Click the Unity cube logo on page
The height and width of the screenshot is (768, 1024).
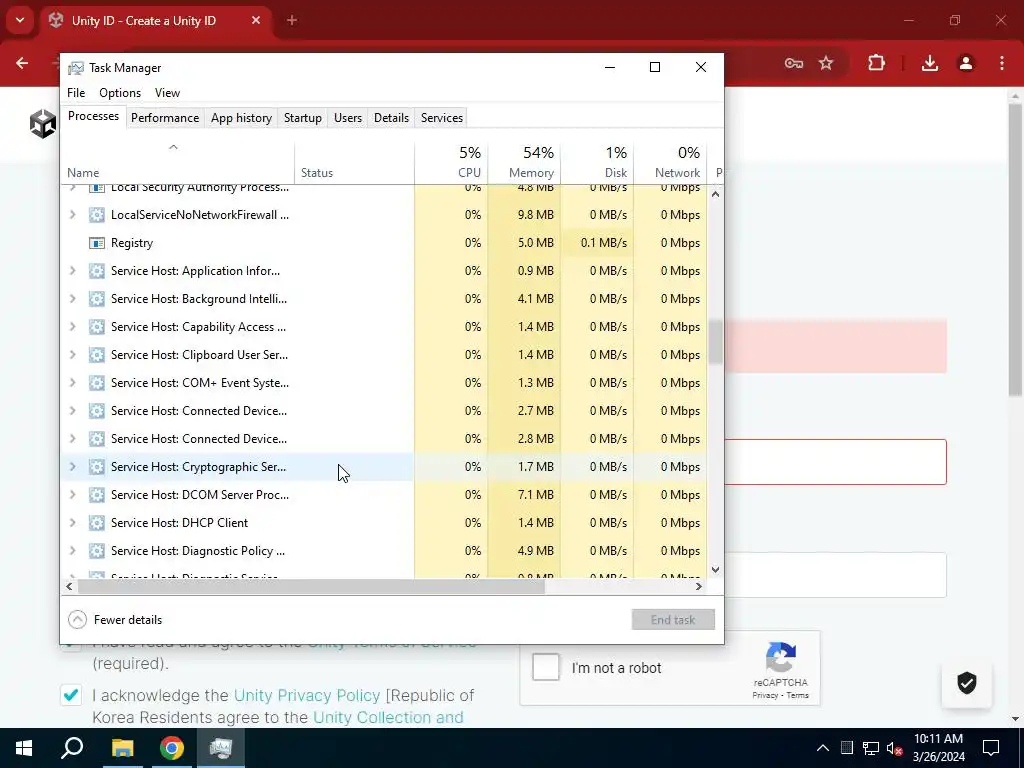[x=42, y=123]
